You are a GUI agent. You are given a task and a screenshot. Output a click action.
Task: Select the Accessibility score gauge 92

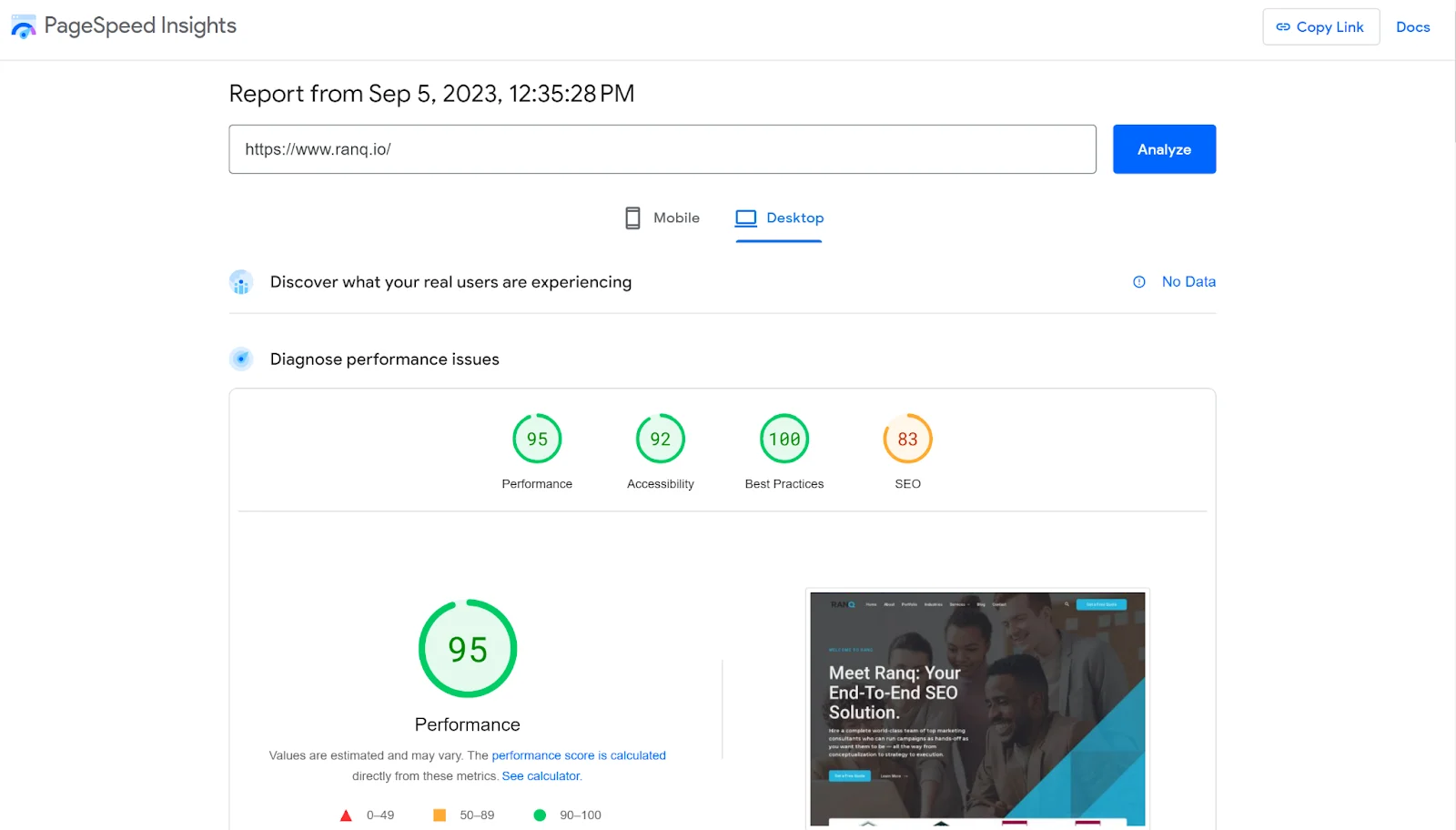[661, 439]
